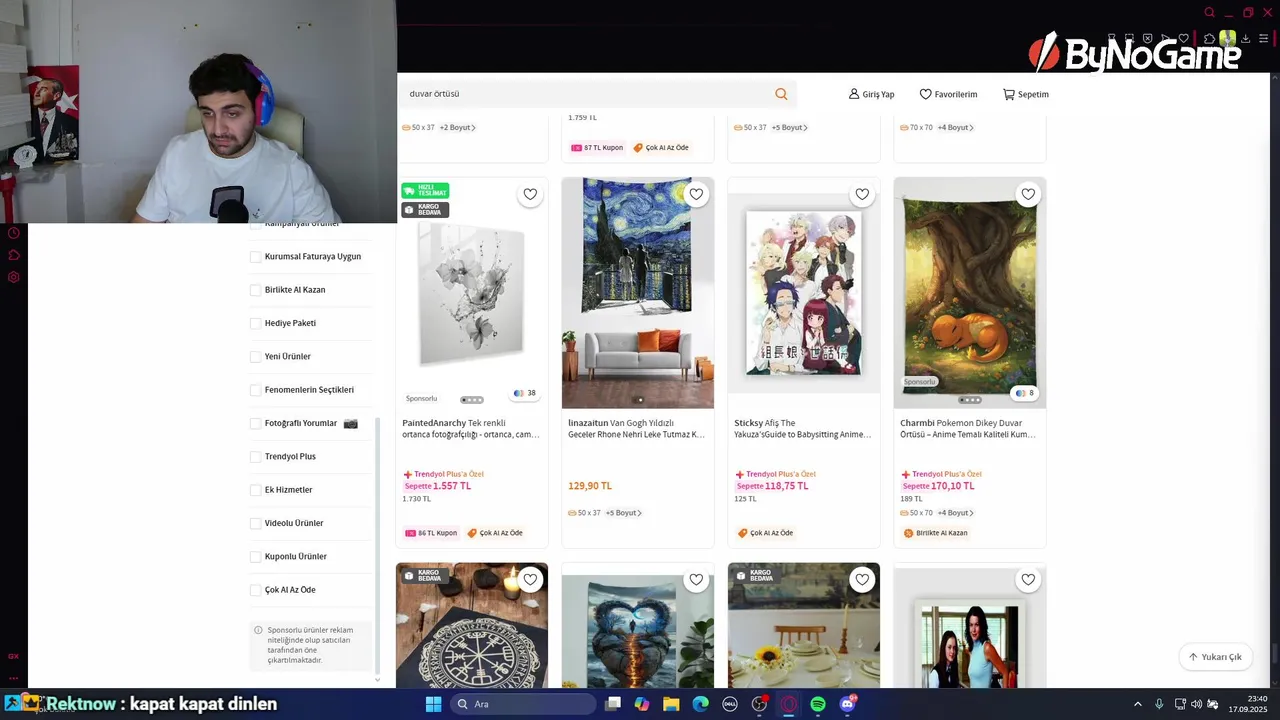Viewport: 1280px width, 720px height.
Task: Enable the Yeni Ürünler filter
Action: [255, 357]
